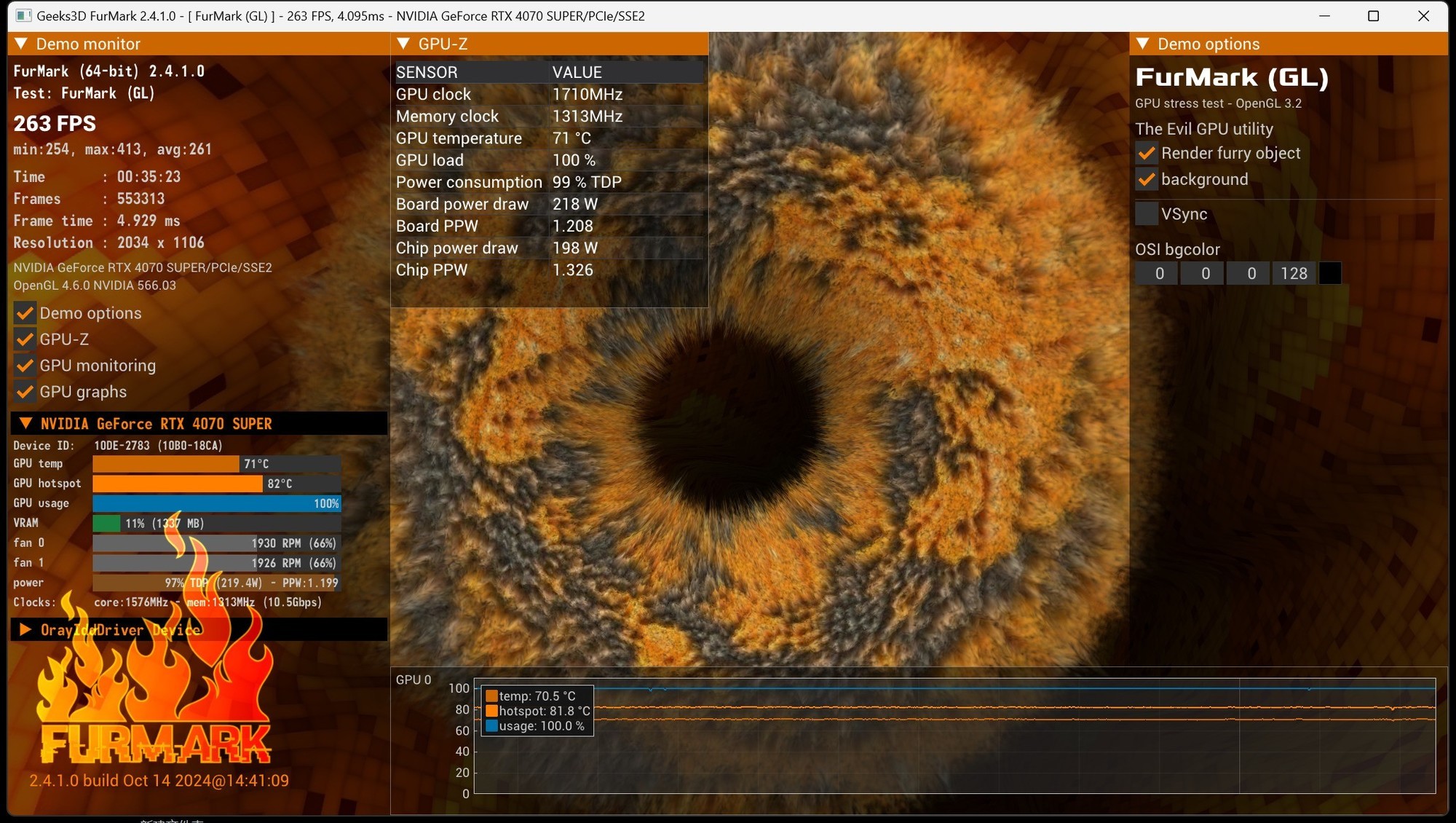Click the GPU hotspot bar showing 82°C
The height and width of the screenshot is (823, 1456).
tap(217, 484)
